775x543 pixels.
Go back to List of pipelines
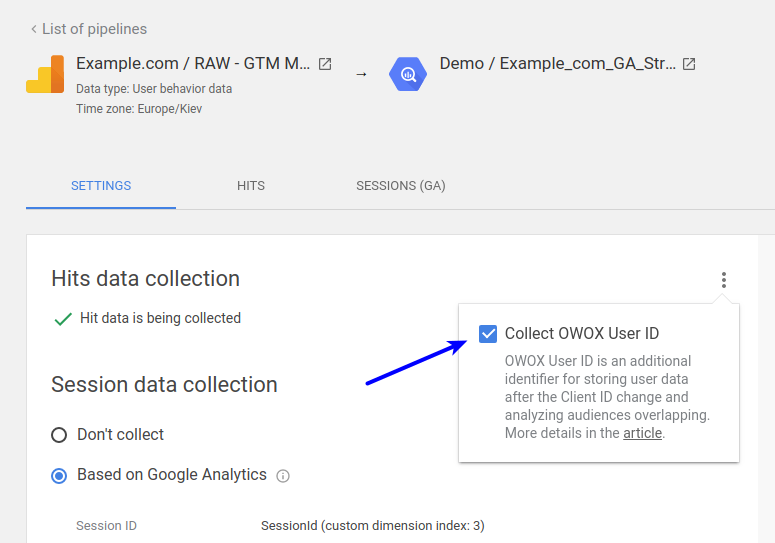click(x=89, y=29)
